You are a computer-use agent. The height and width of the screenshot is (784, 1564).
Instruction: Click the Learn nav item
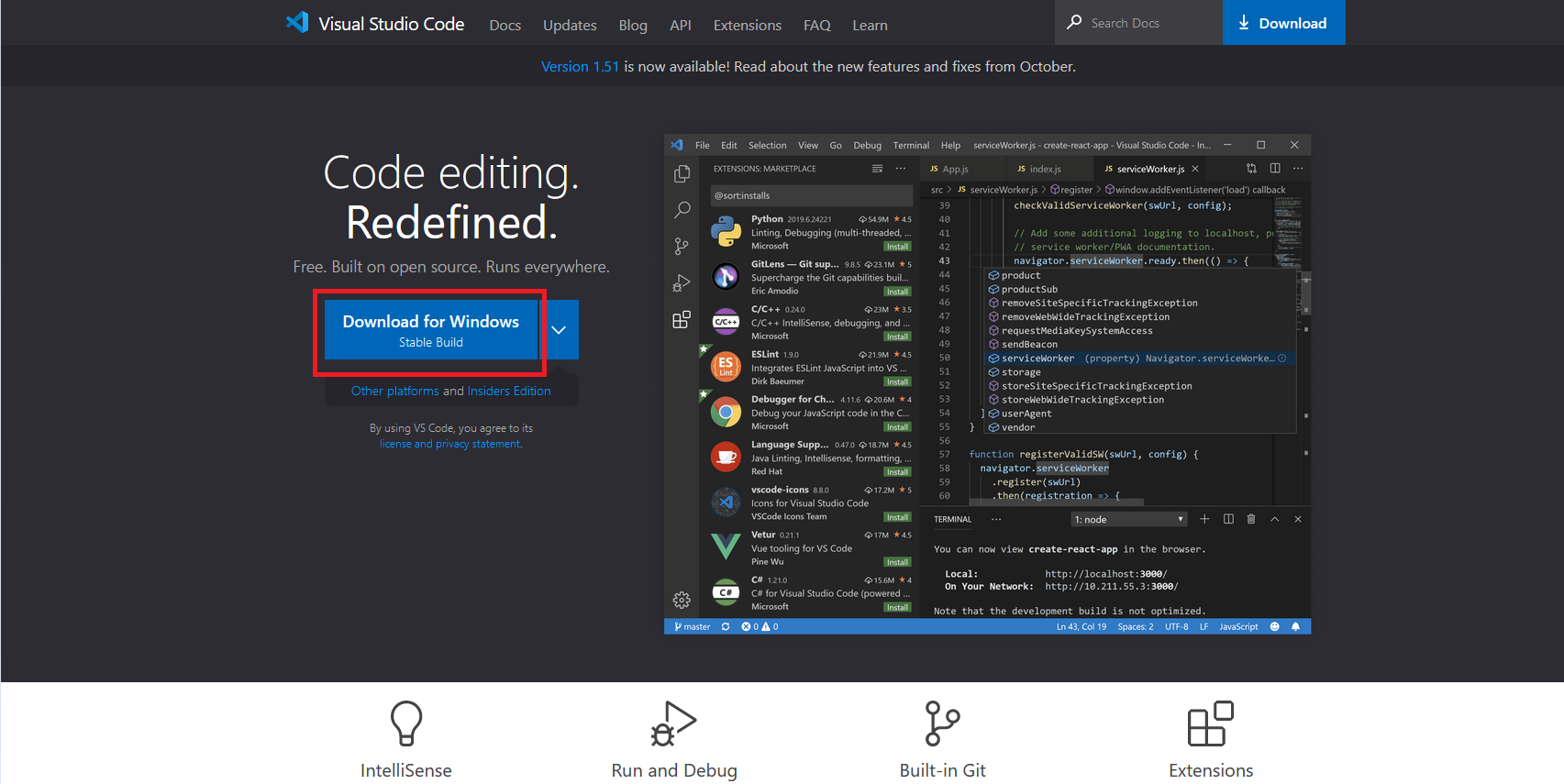click(x=870, y=25)
